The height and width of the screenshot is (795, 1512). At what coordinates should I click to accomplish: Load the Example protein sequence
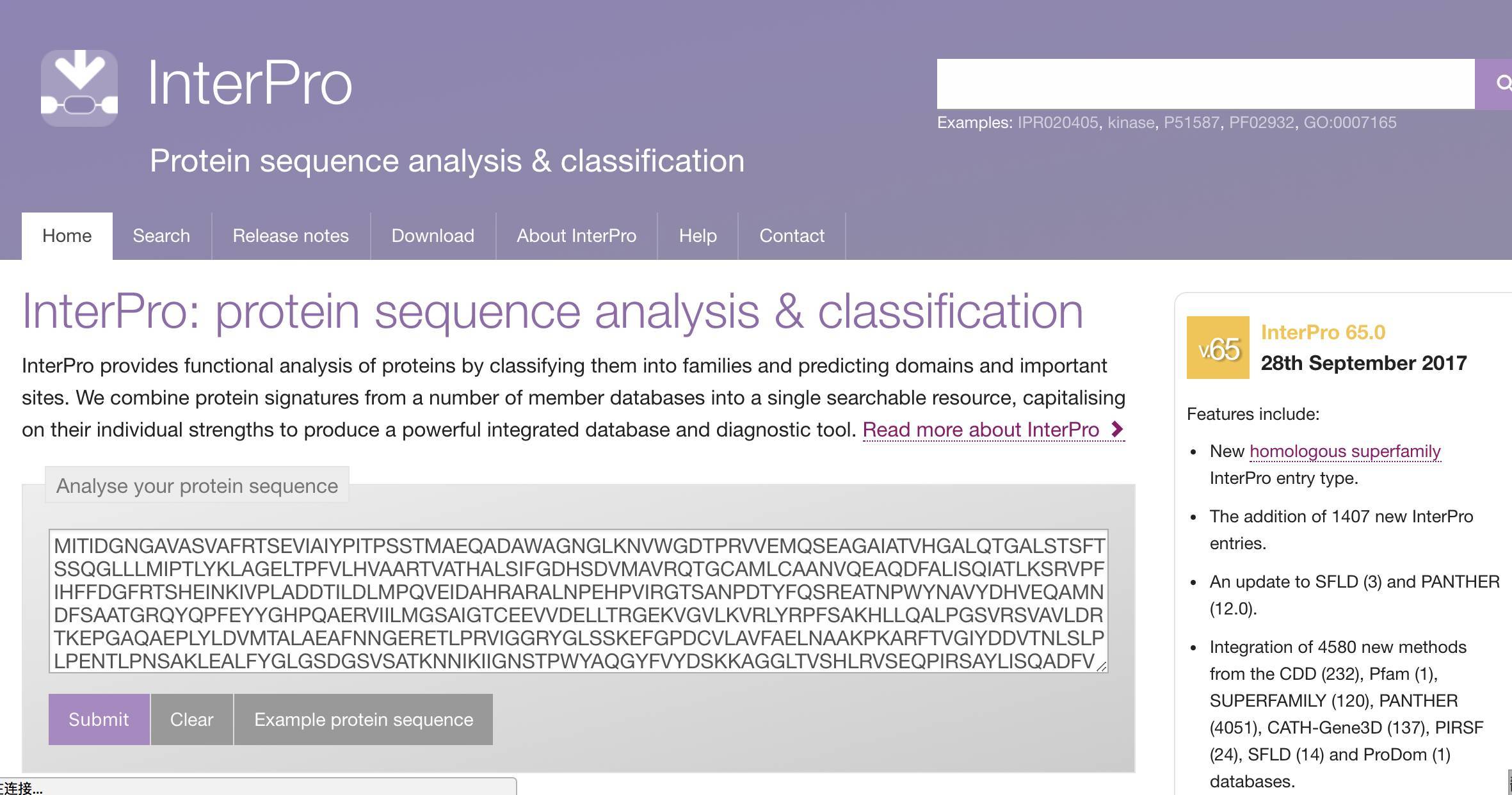(364, 719)
